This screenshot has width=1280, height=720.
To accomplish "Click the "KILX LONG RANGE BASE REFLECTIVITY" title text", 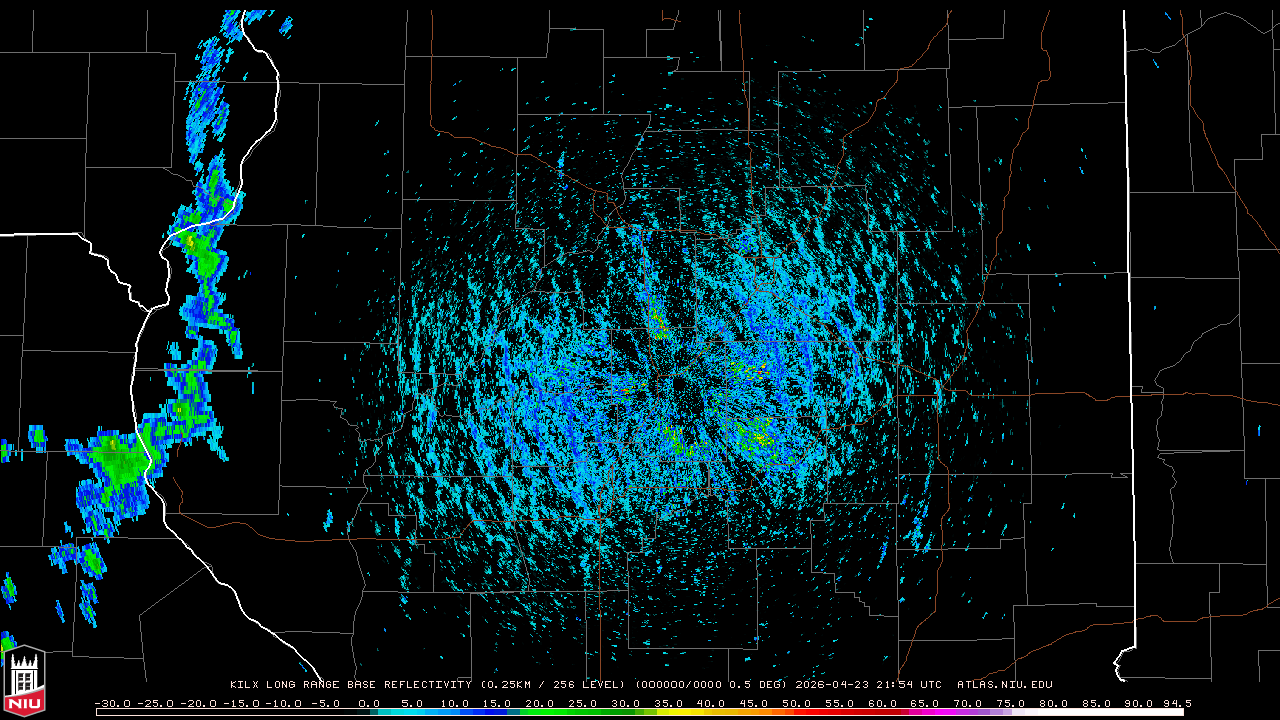I will [351, 685].
